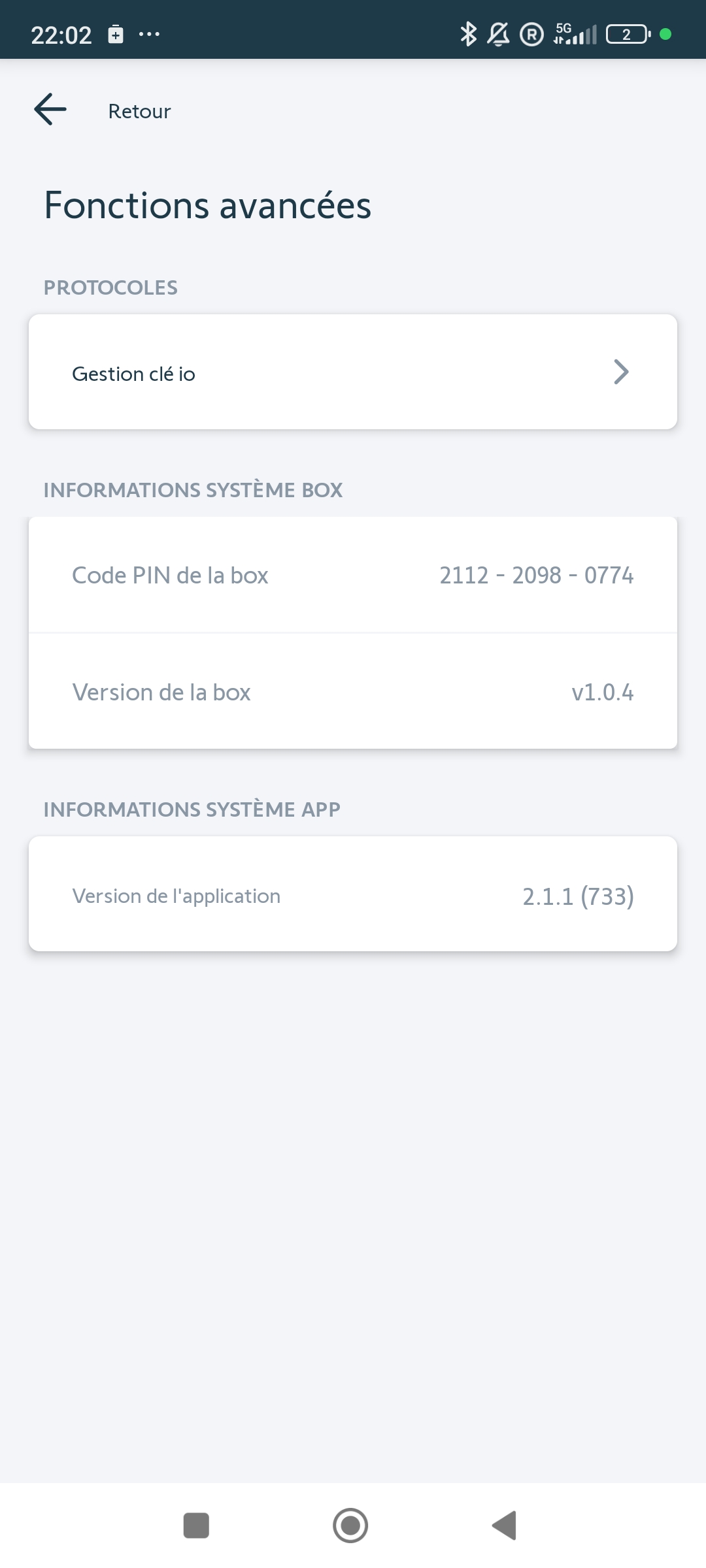706x1568 pixels.
Task: Tap the Retour label
Action: click(x=139, y=112)
